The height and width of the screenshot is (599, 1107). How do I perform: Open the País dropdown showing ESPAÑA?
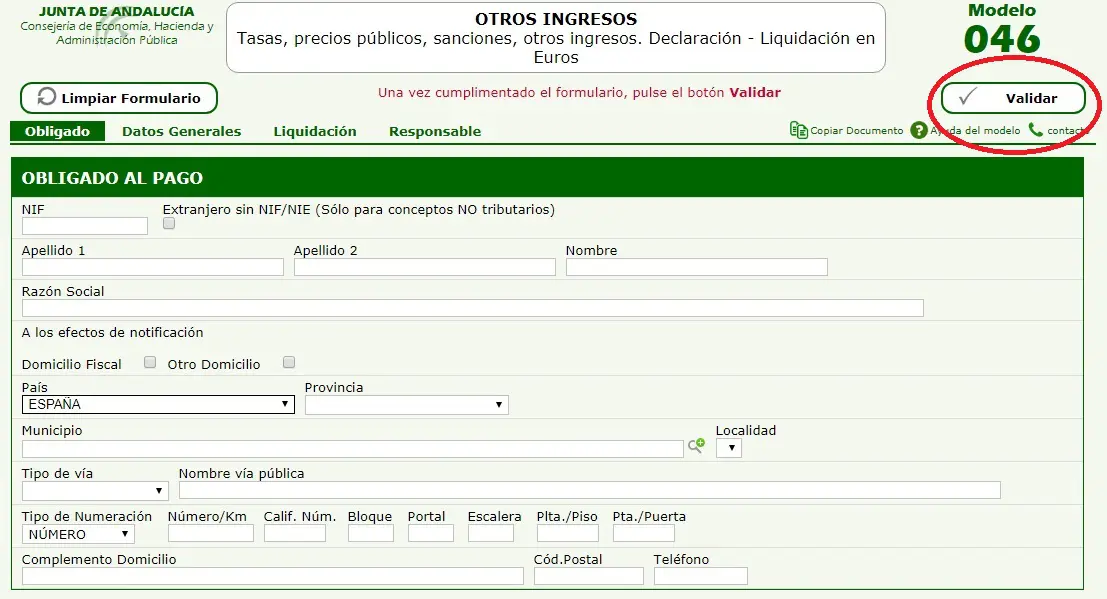pyautogui.click(x=158, y=405)
